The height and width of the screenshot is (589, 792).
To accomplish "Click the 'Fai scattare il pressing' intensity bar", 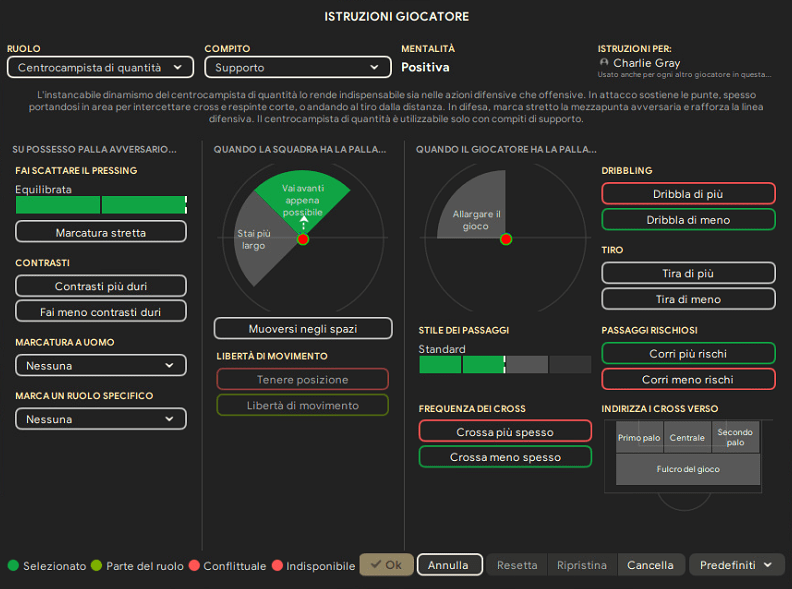I will click(101, 205).
